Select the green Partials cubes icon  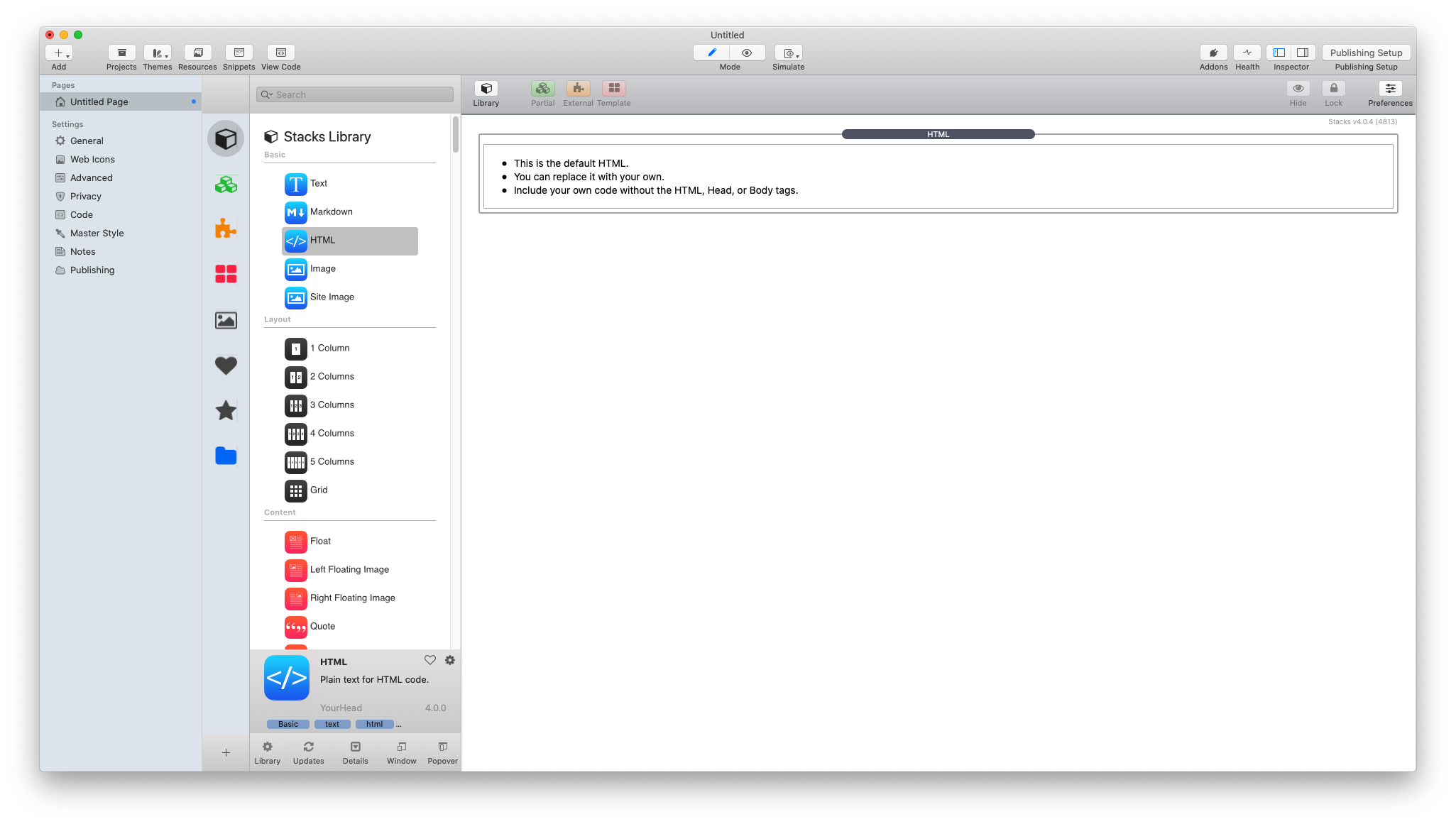coord(226,185)
